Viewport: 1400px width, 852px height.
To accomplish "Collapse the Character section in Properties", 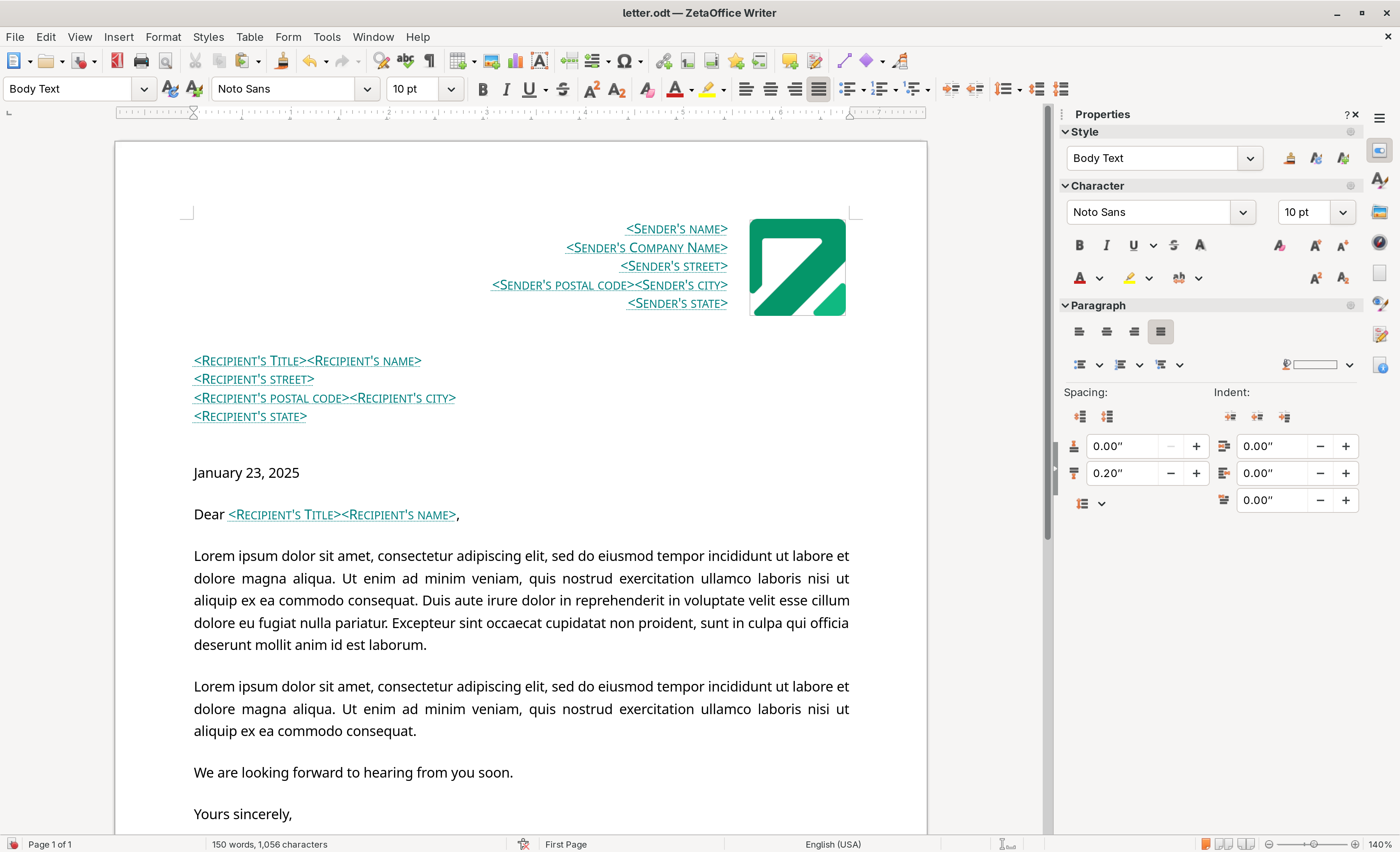I will click(1065, 186).
